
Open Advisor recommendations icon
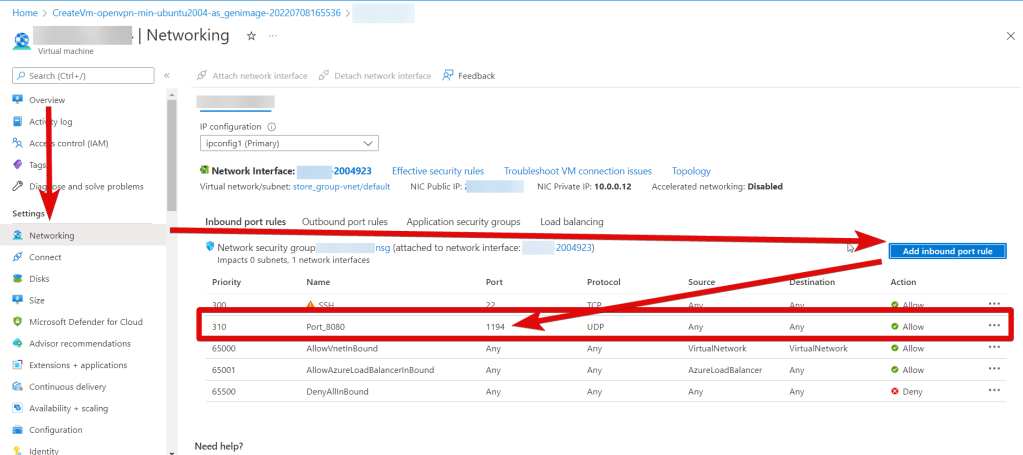[x=18, y=343]
